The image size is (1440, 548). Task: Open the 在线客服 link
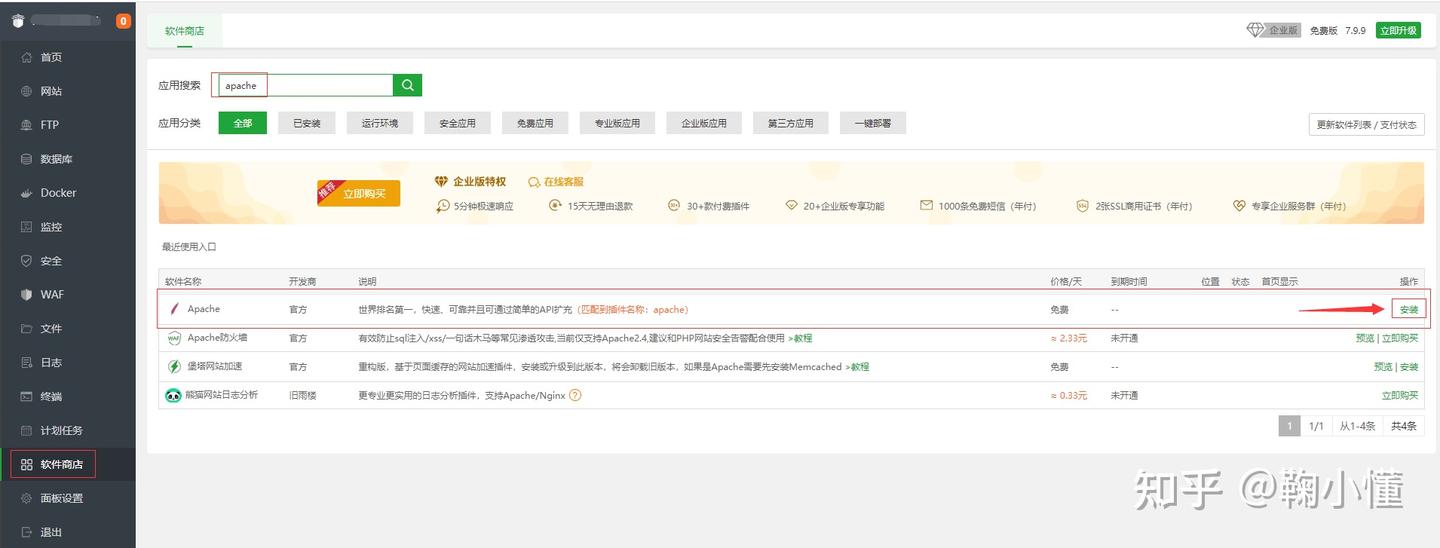pyautogui.click(x=556, y=182)
